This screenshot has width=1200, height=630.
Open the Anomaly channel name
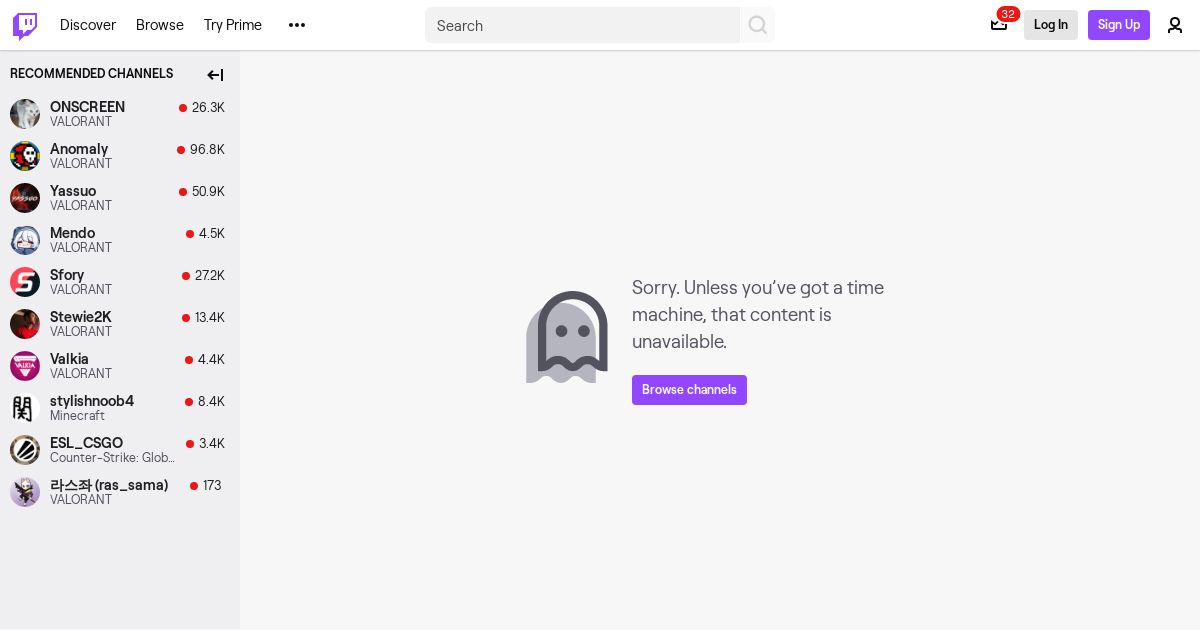[79, 149]
